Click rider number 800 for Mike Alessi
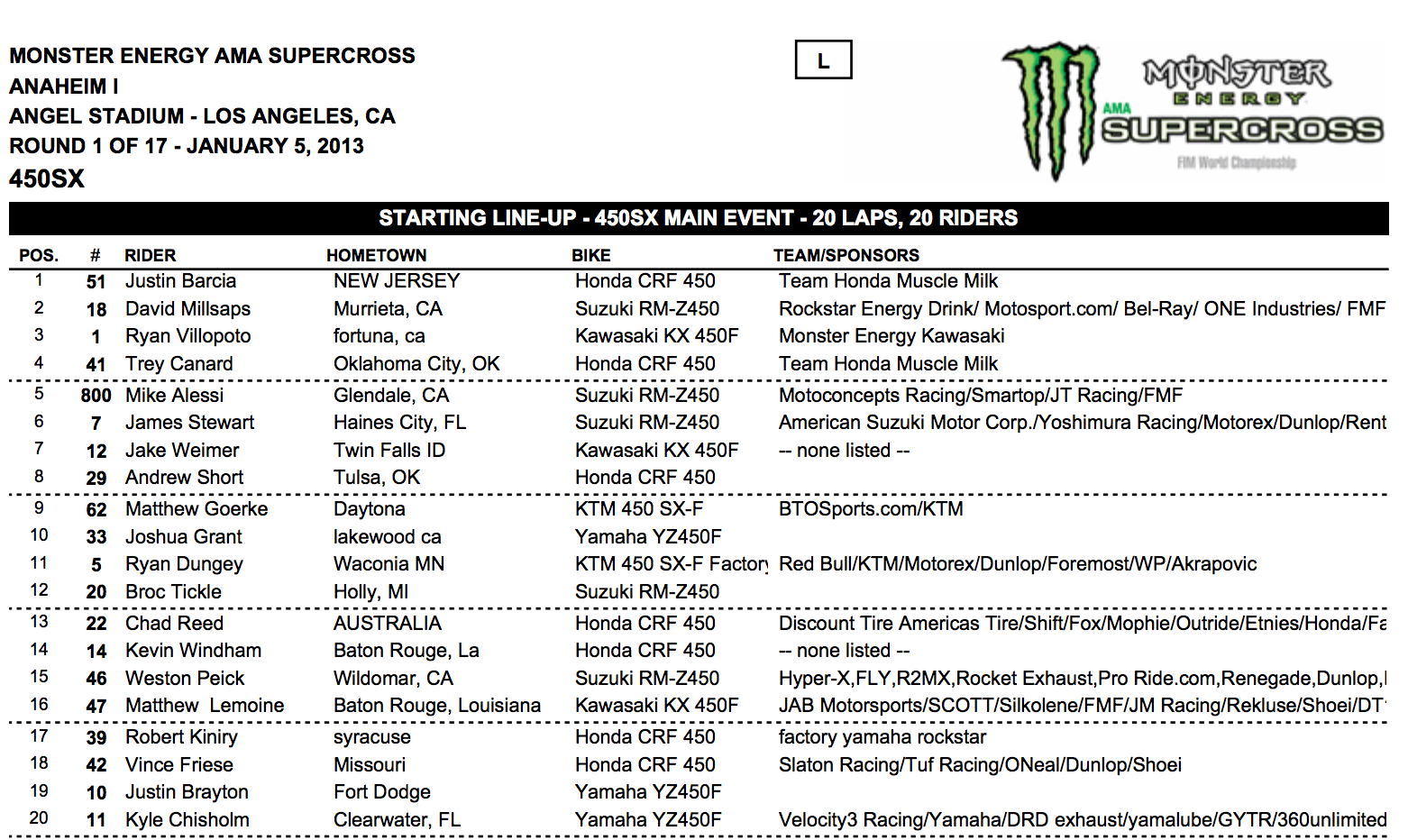The width and height of the screenshot is (1408, 840). (x=96, y=396)
